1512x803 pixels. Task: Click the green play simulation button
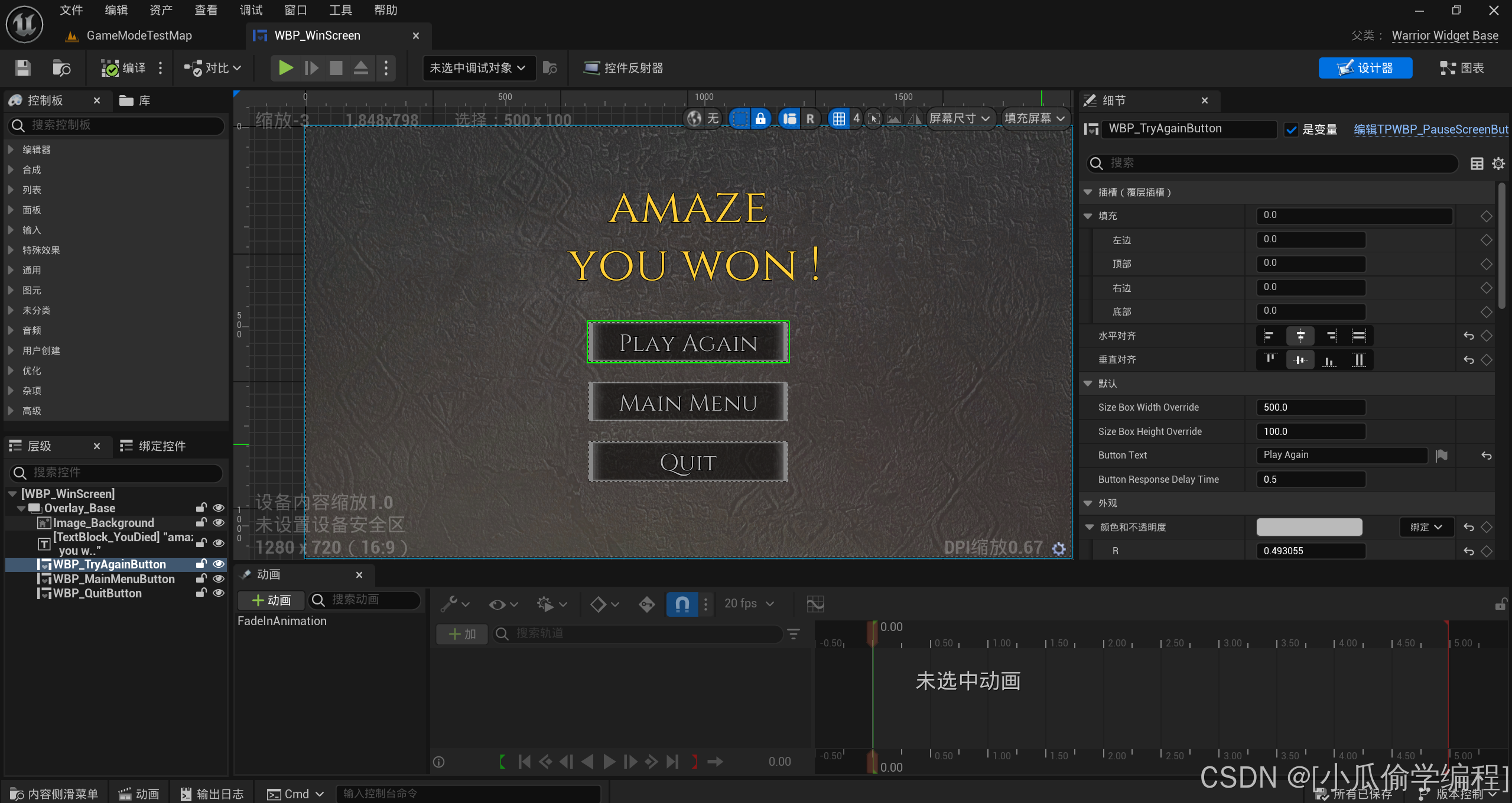[285, 68]
